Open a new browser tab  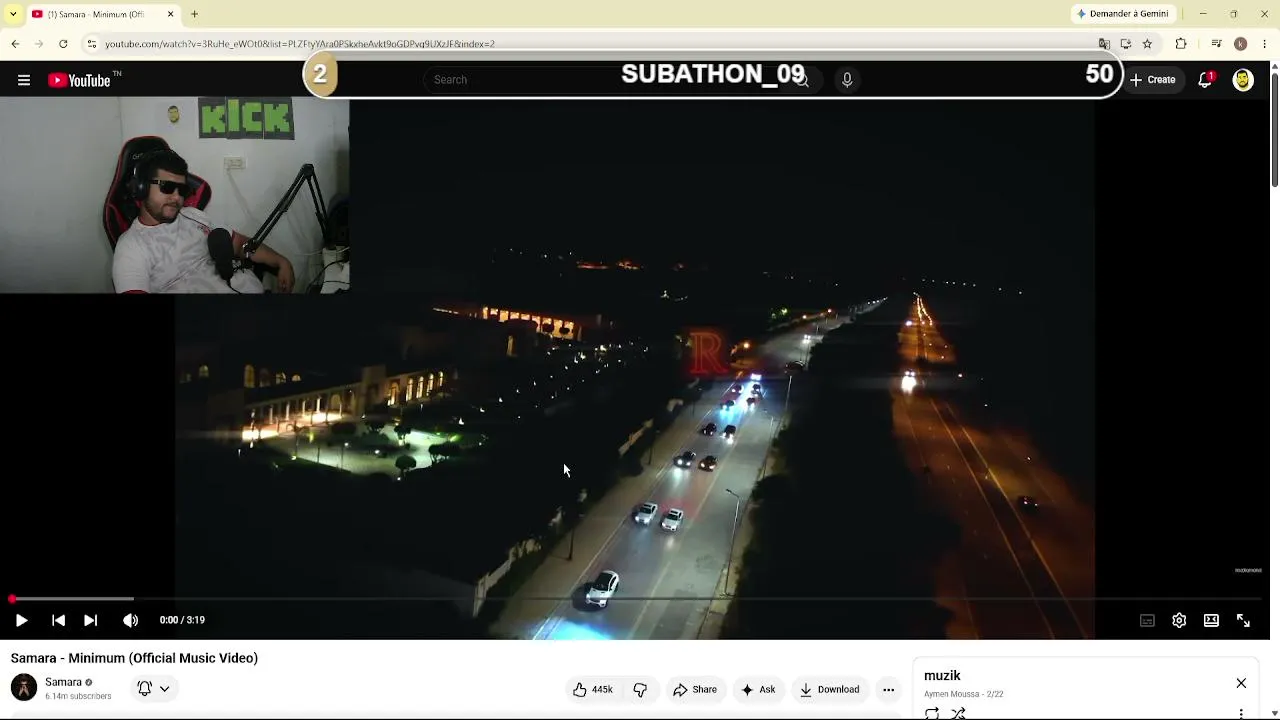point(194,14)
